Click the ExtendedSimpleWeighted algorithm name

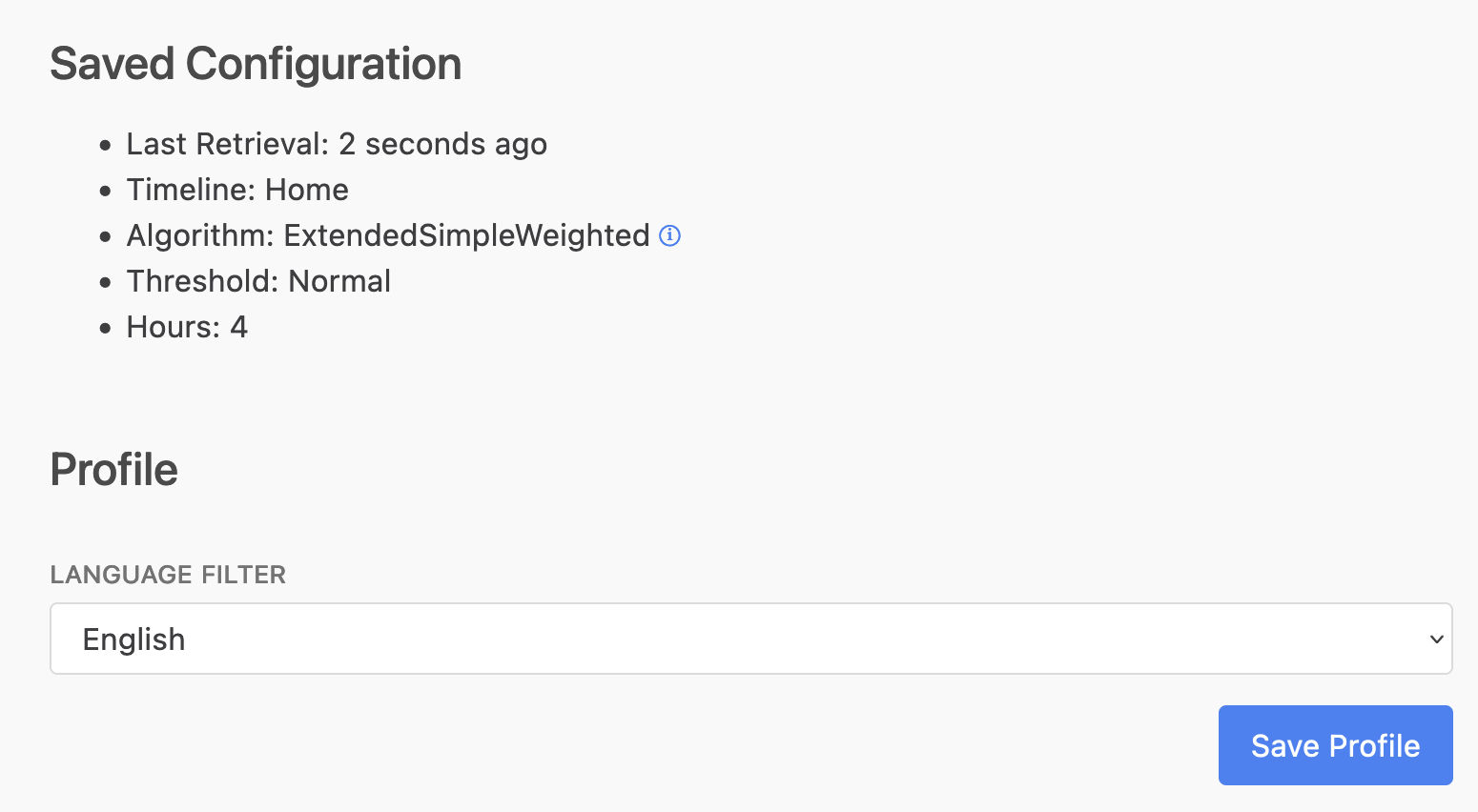466,235
